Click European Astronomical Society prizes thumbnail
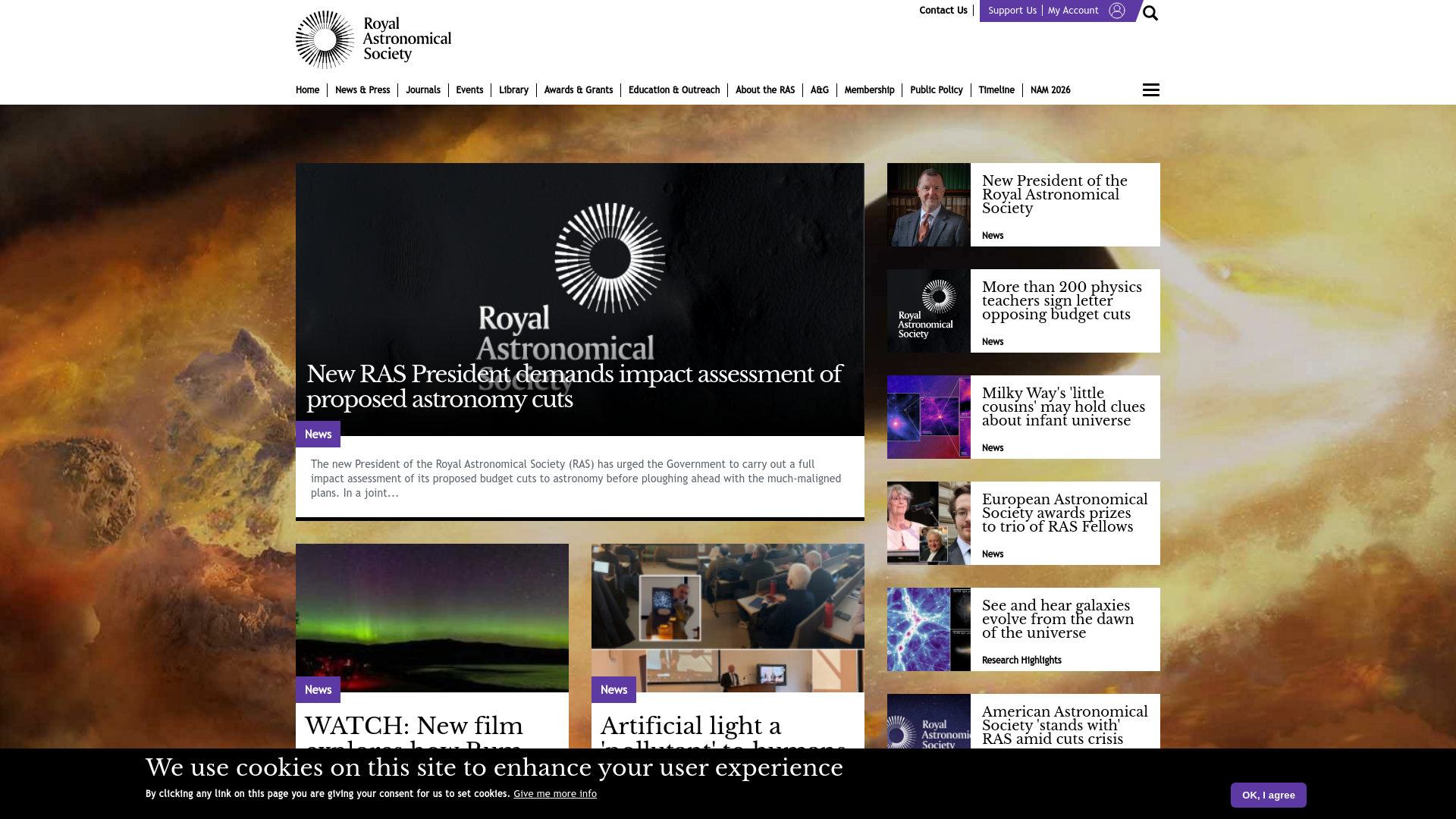This screenshot has height=819, width=1456. (929, 523)
